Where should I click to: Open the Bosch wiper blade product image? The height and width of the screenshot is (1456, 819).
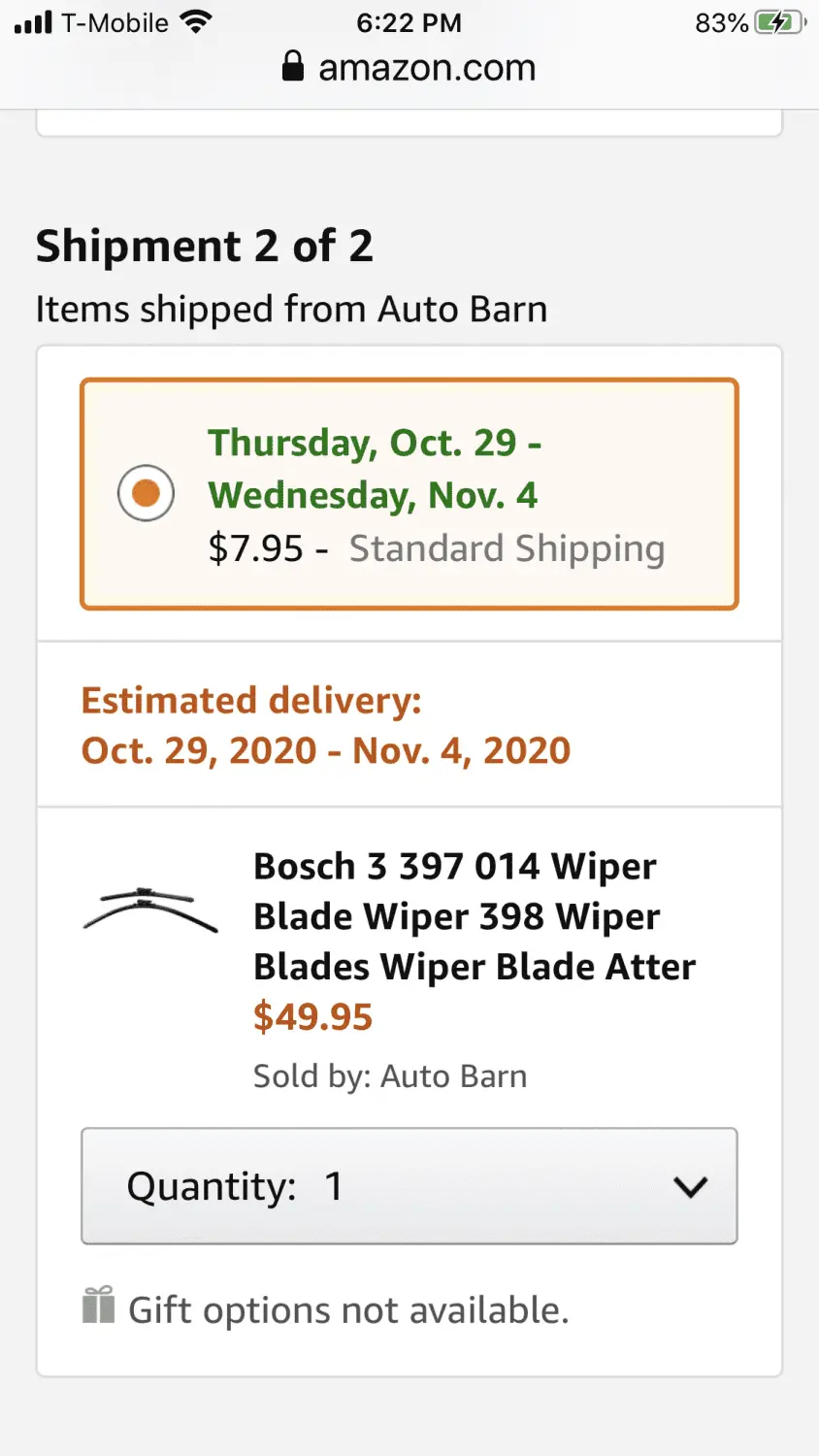click(x=150, y=910)
